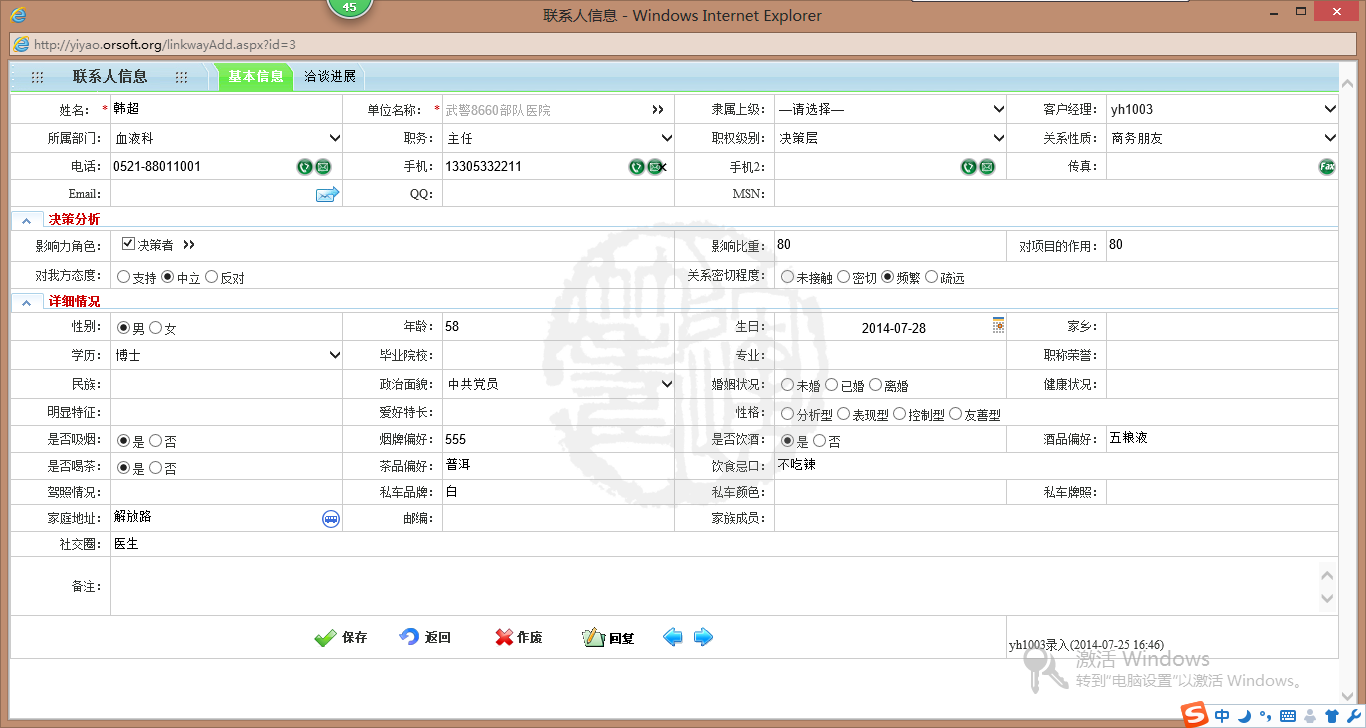Screen dimensions: 1366x728
Task: Click the arrows next to 决策者 role
Action: (189, 244)
